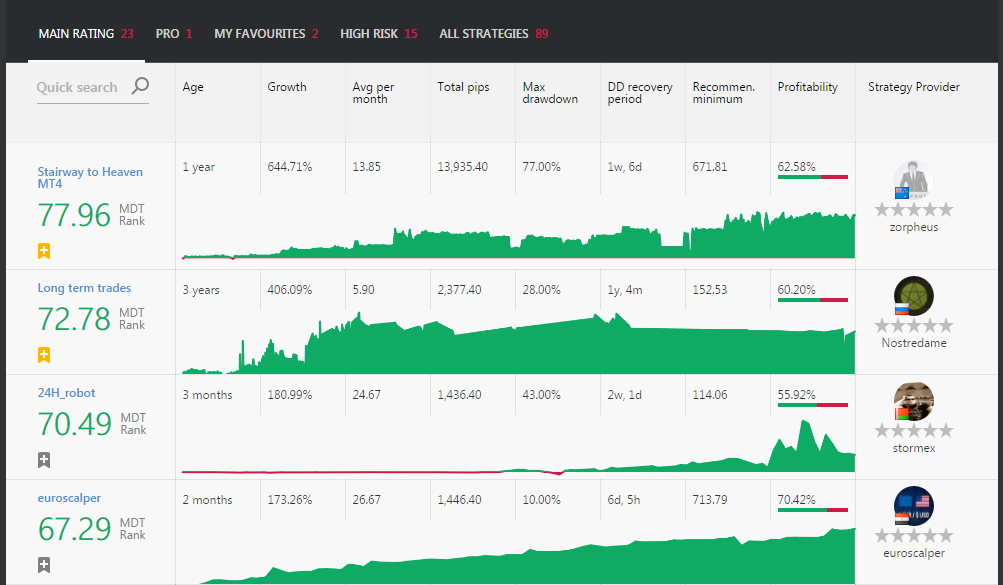Sort by Recommen. minimum column header
Screen dimensions: 1003x585
[x=723, y=93]
